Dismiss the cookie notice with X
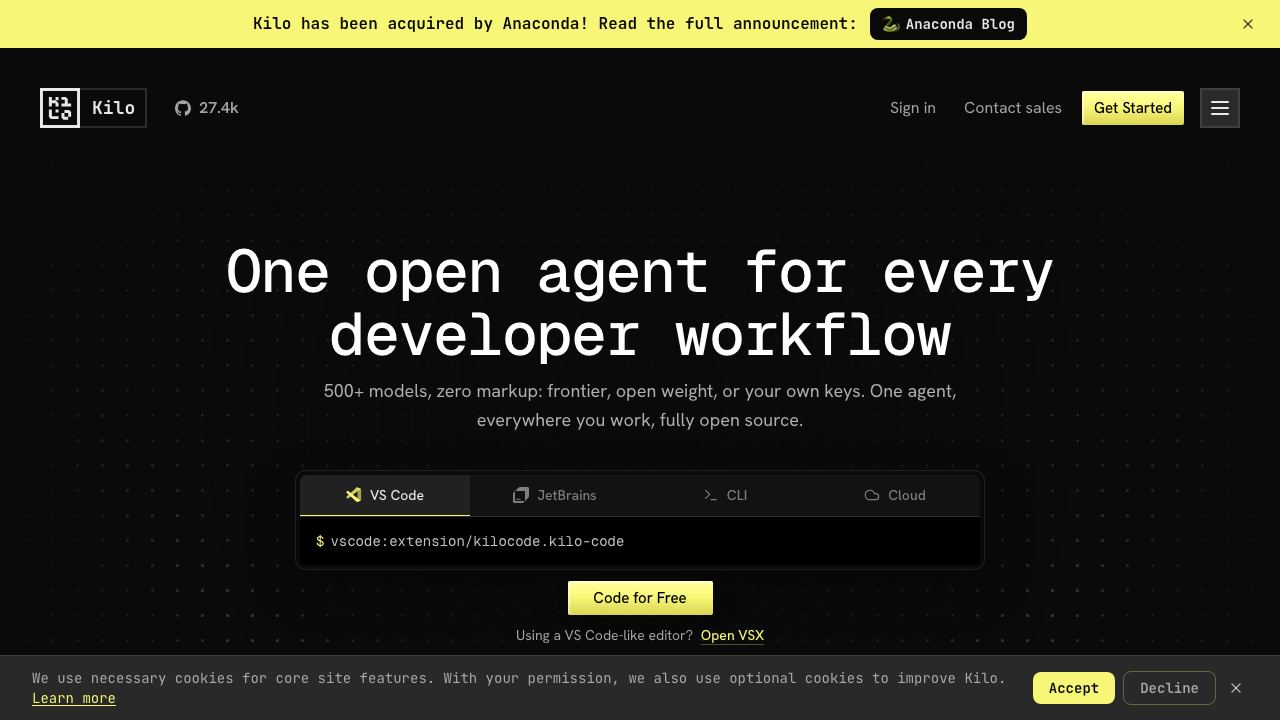 tap(1236, 688)
